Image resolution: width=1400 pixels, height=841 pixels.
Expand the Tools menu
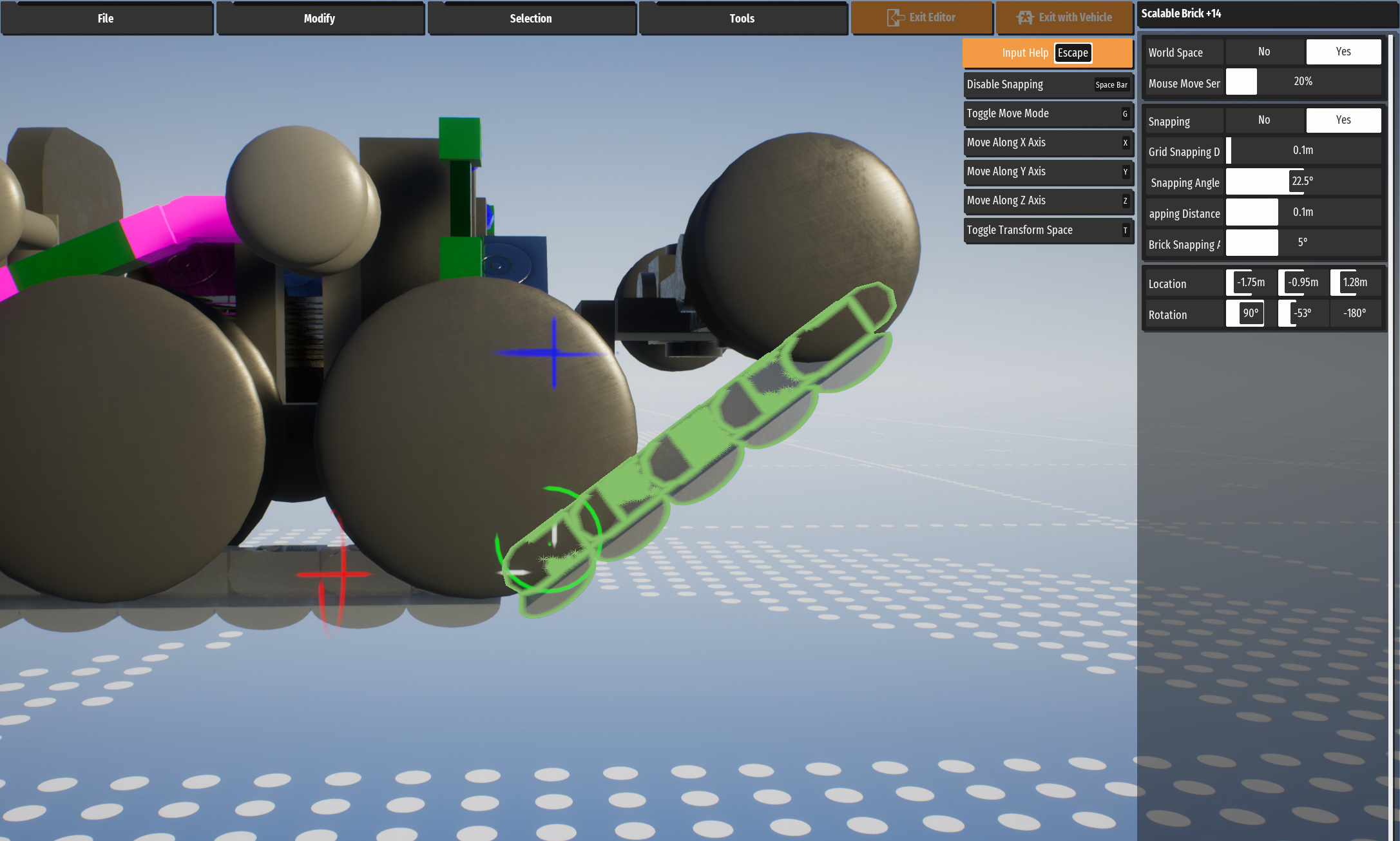click(x=742, y=19)
